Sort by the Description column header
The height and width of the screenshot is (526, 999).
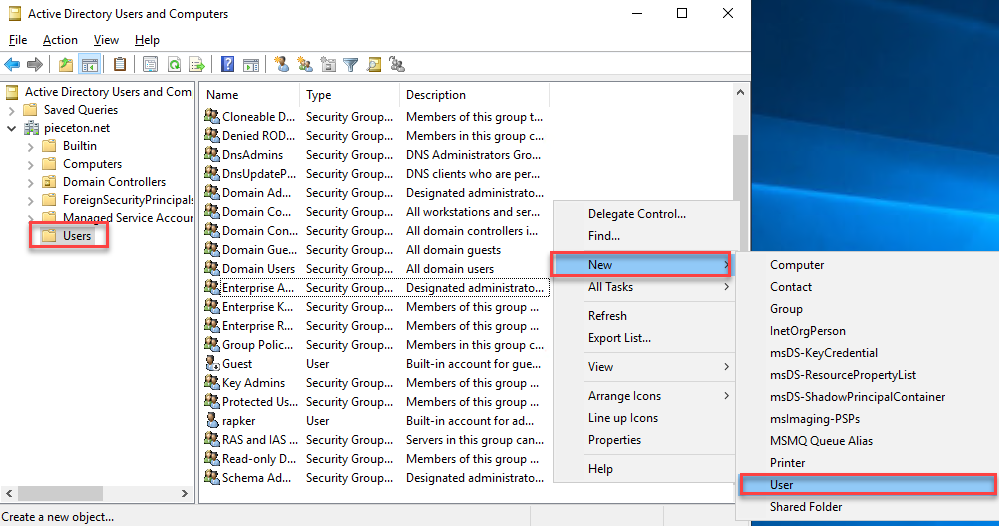click(x=475, y=95)
